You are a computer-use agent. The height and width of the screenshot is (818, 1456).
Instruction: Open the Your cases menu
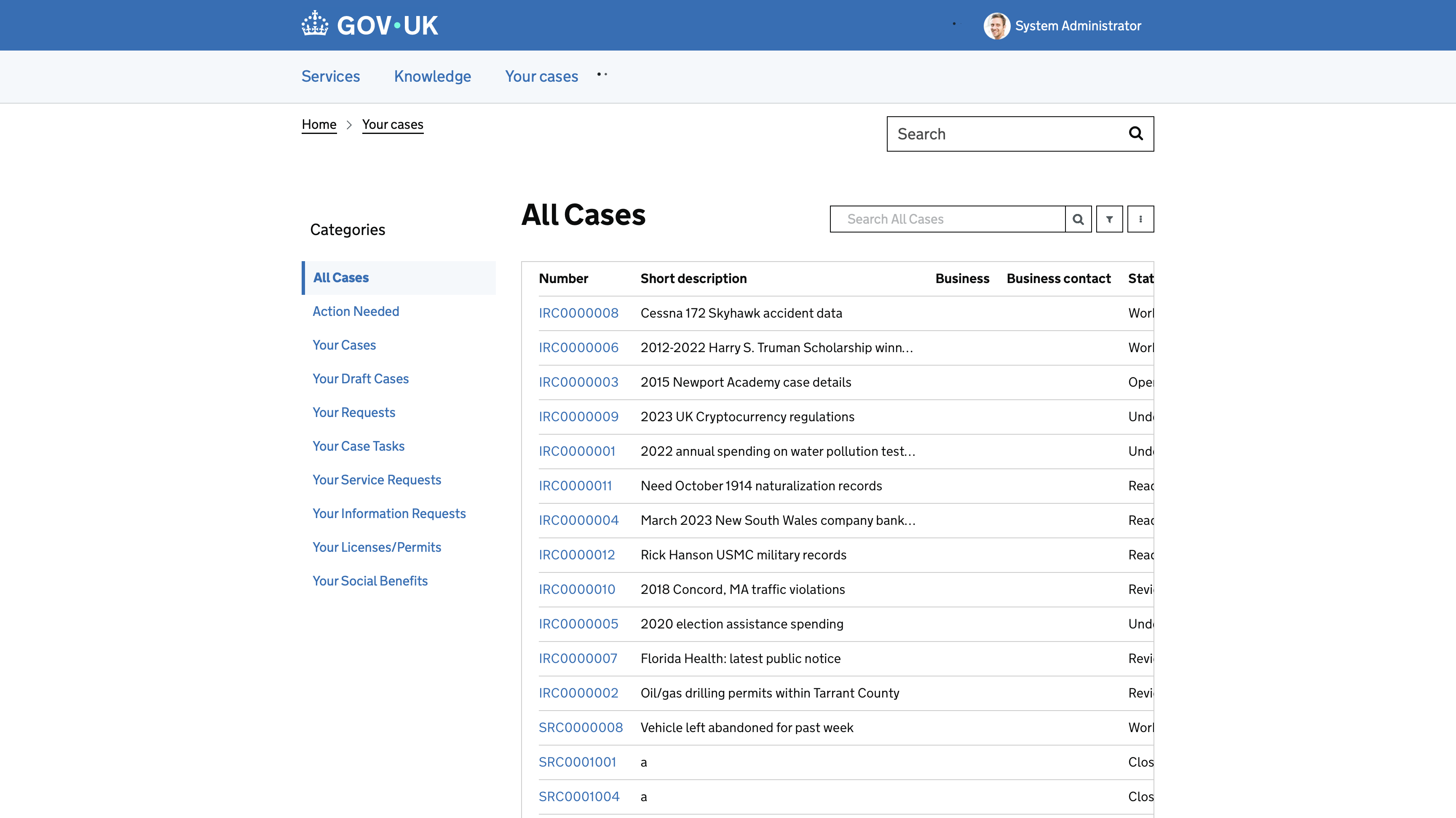[x=541, y=76]
